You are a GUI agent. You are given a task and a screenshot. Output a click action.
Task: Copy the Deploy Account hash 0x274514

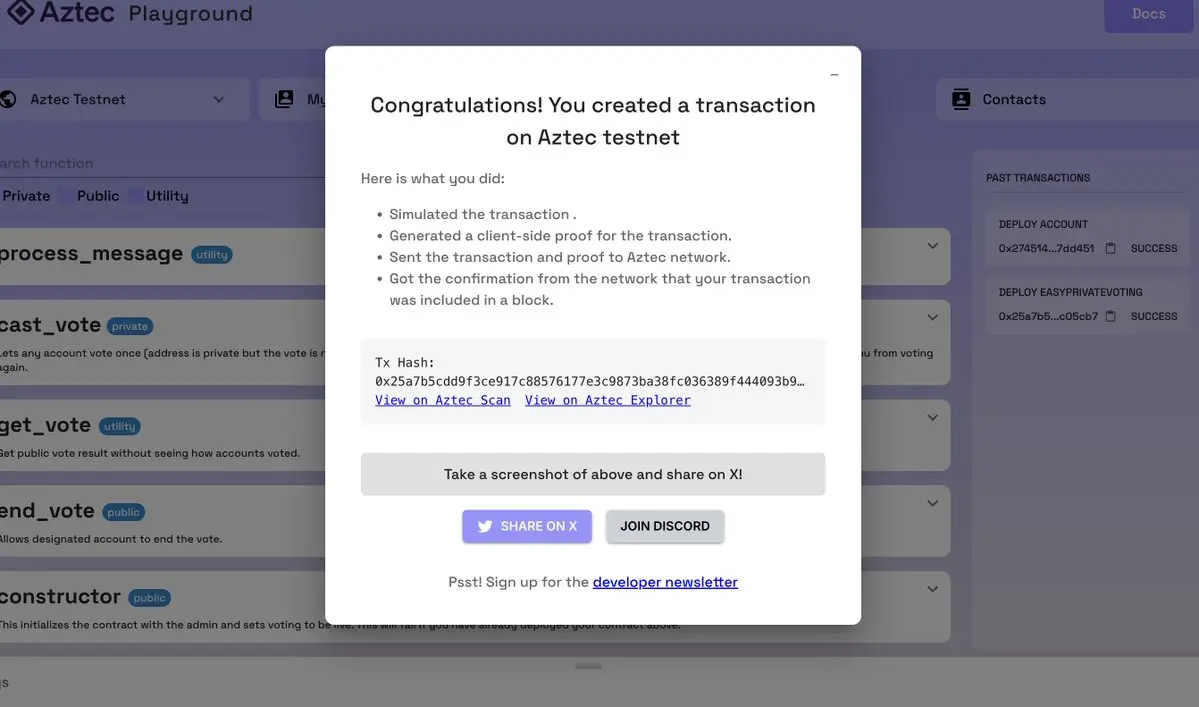(x=1110, y=248)
